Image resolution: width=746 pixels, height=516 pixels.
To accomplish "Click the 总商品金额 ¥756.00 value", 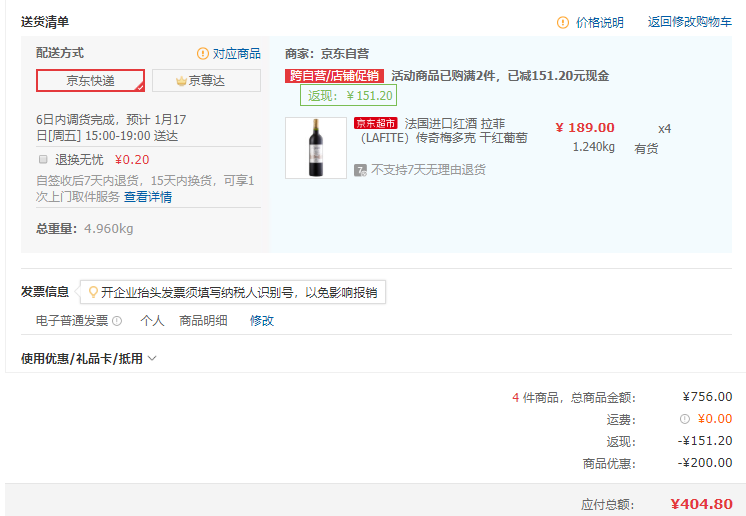I will click(707, 397).
